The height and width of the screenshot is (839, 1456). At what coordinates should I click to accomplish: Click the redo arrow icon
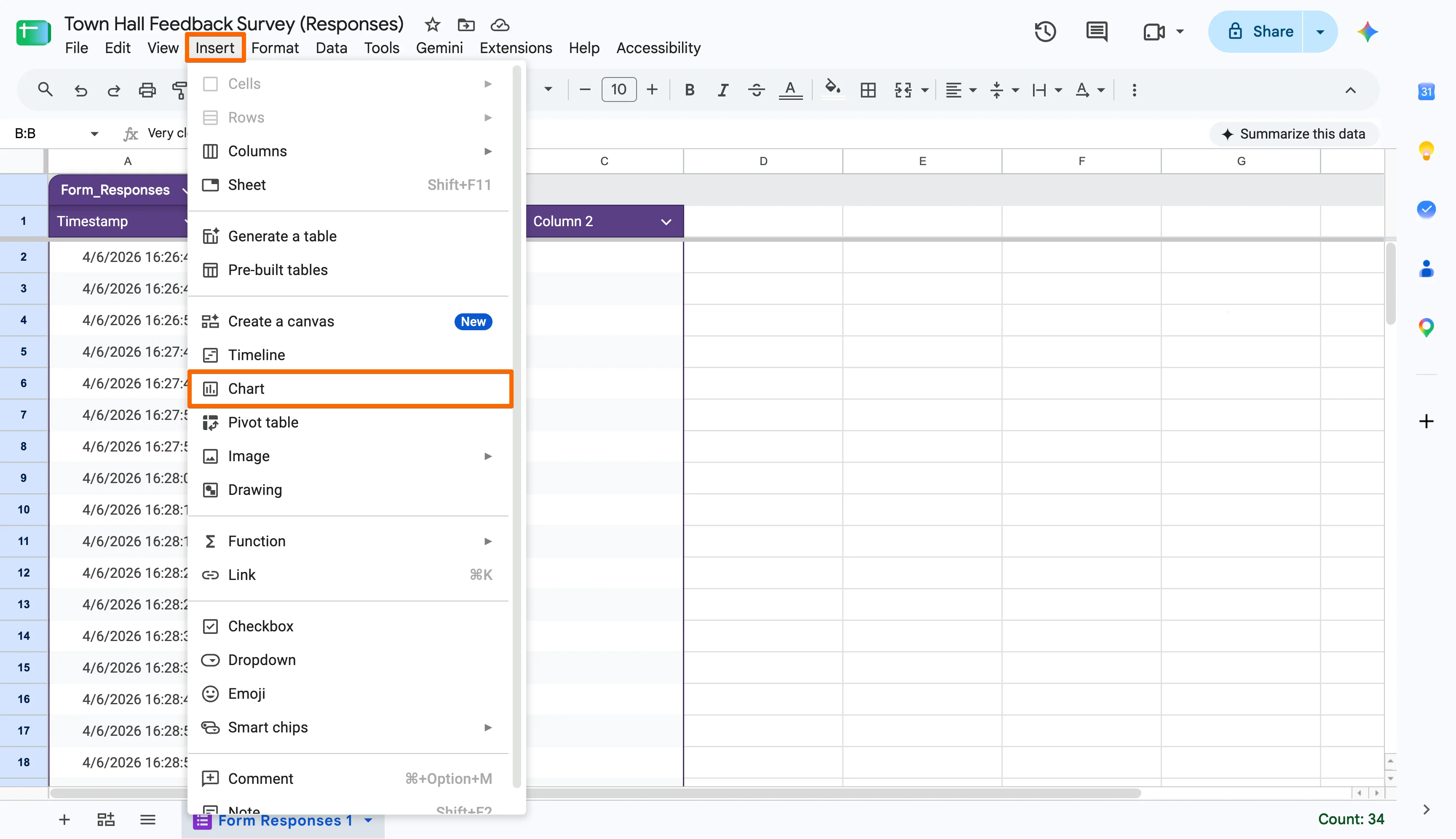point(114,90)
